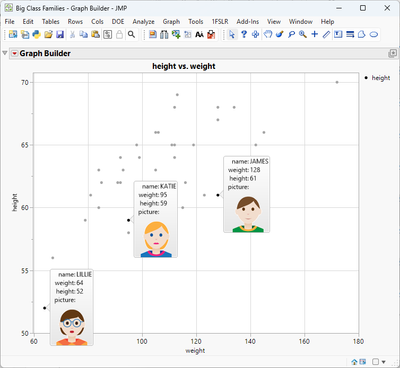Open the Tools menu
The image size is (400, 368).
pos(196,21)
